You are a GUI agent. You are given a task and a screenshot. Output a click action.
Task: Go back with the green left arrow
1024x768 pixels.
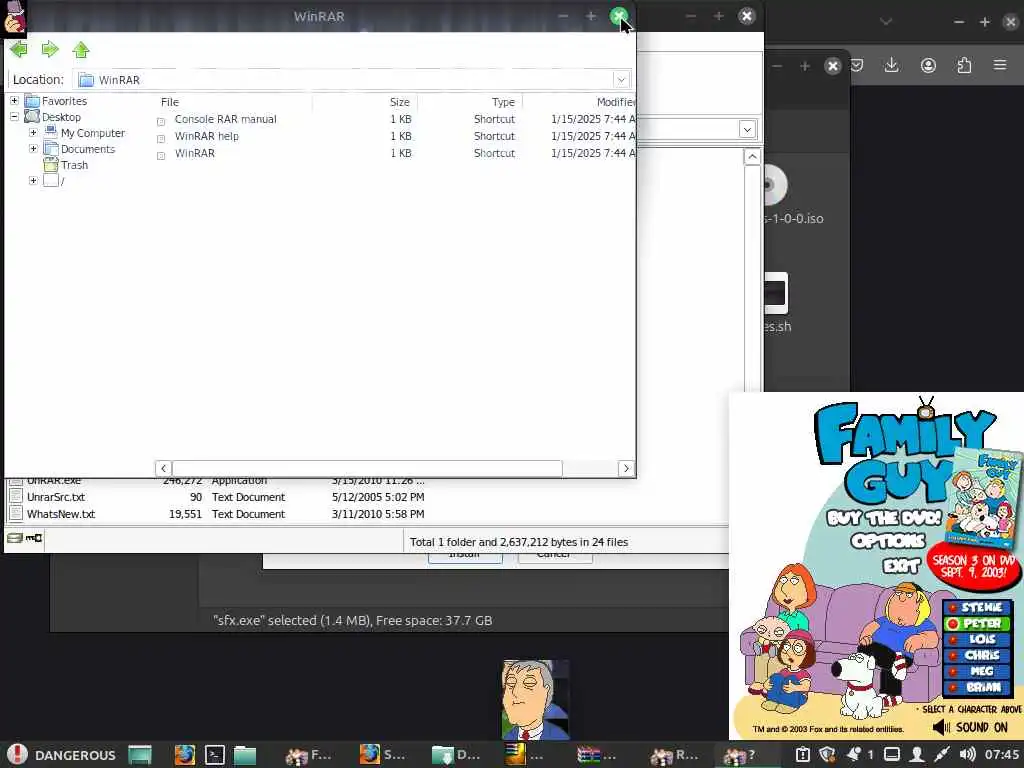pyautogui.click(x=18, y=49)
